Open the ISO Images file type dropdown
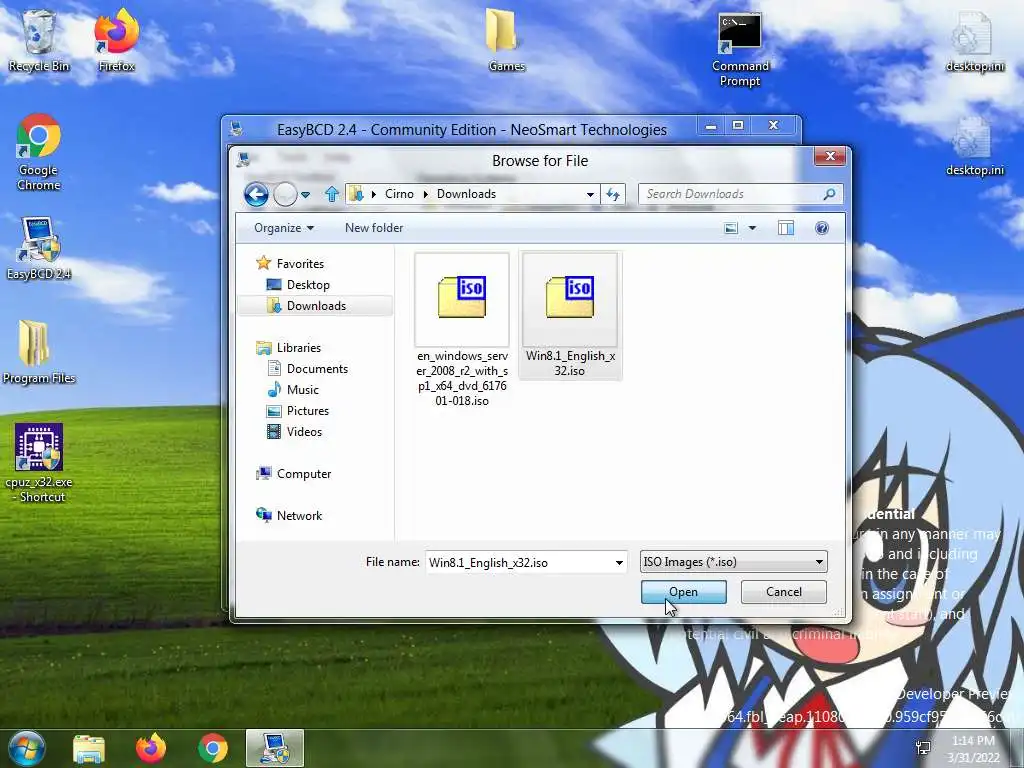This screenshot has width=1024, height=768. pyautogui.click(x=734, y=562)
